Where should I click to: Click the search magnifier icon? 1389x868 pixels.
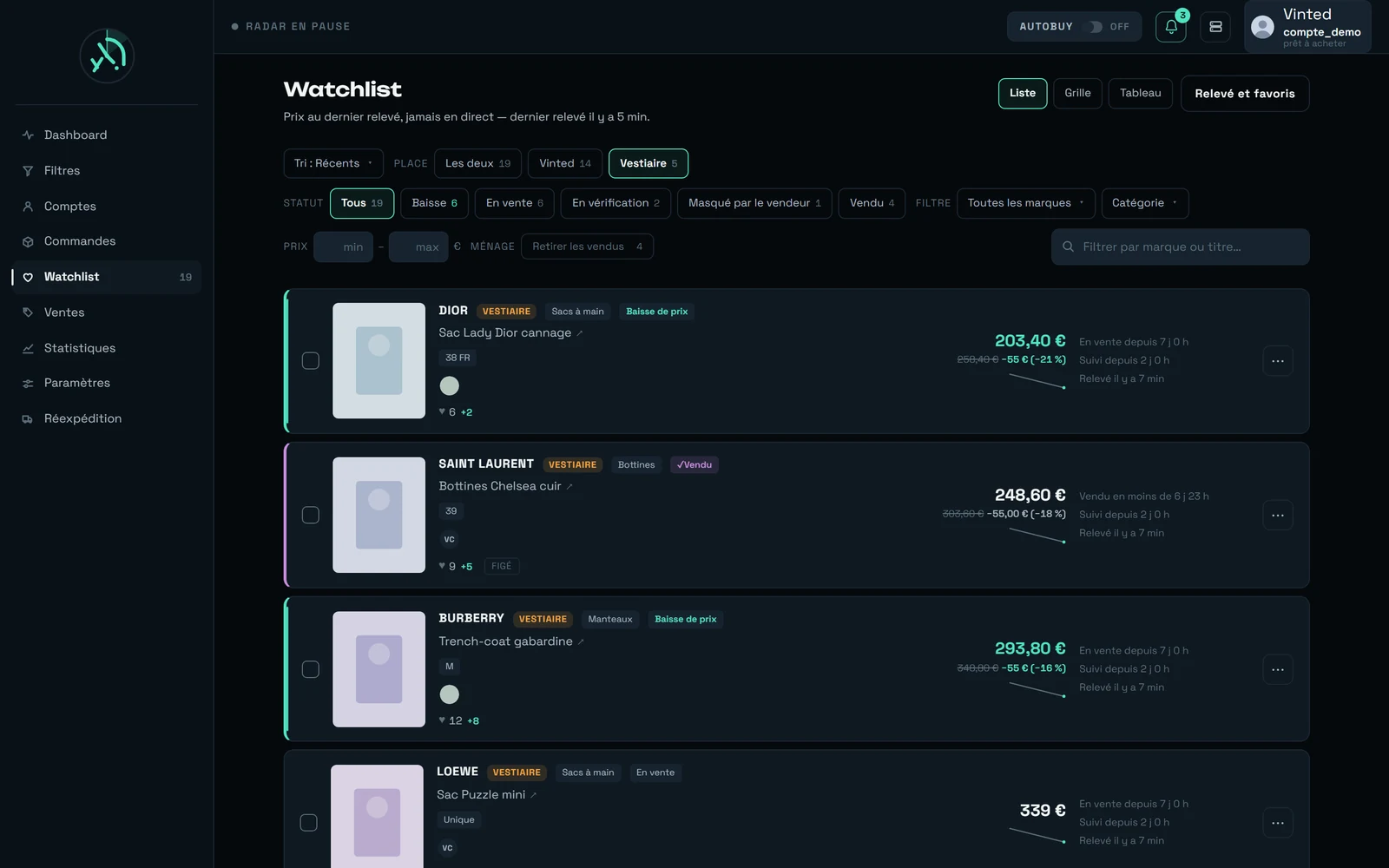[1069, 247]
